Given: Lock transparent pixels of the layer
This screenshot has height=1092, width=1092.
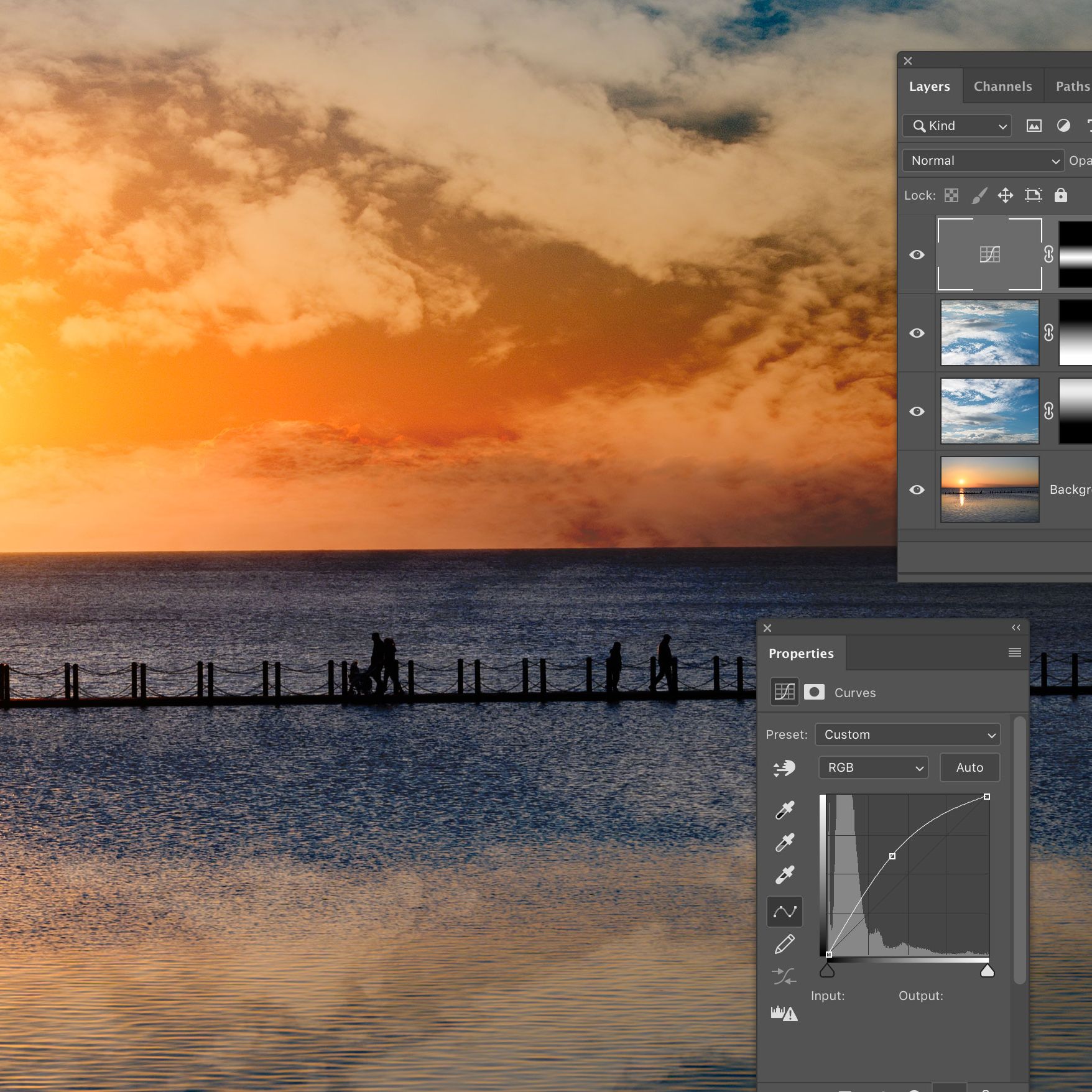Looking at the screenshot, I should [x=951, y=195].
